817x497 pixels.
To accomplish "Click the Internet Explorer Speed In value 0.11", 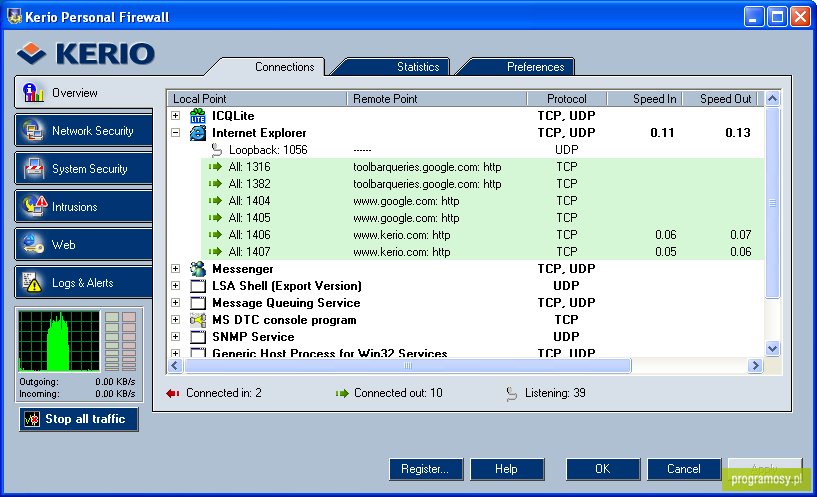I will point(662,133).
